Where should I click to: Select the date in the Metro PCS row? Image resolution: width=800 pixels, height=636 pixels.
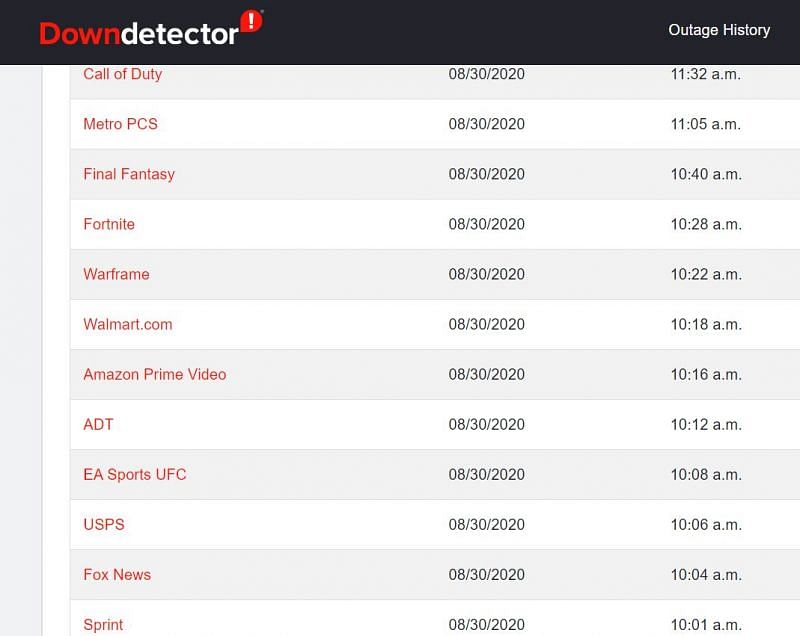(x=487, y=124)
